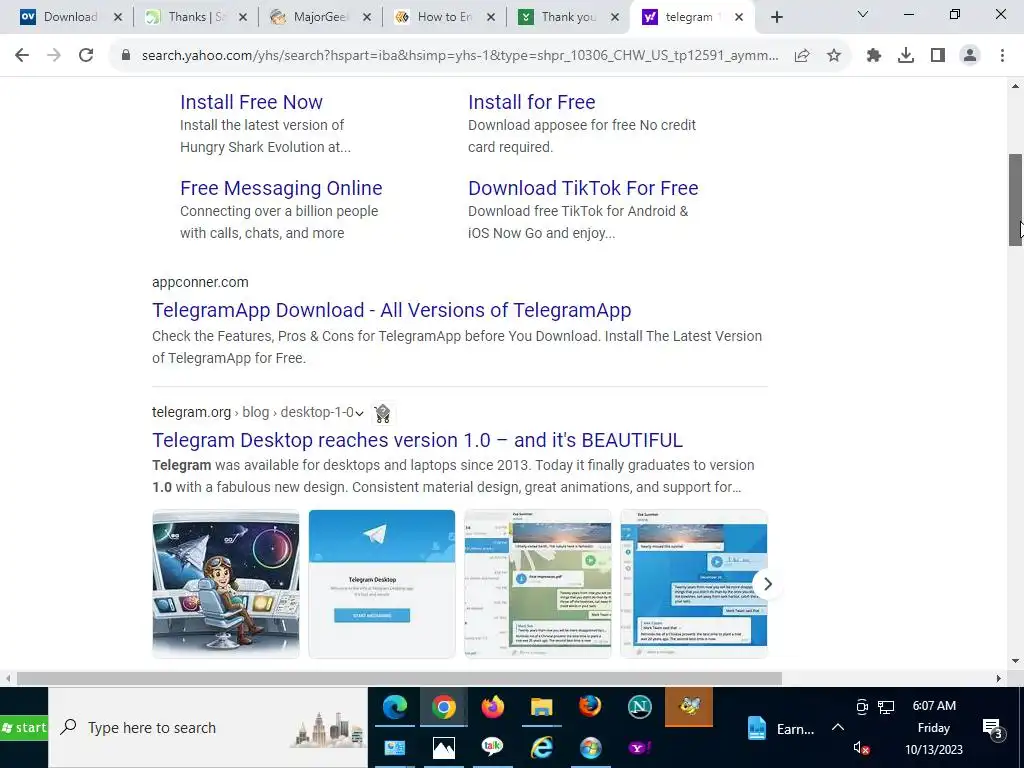Click the address bar URL field
Image resolution: width=1024 pixels, height=768 pixels.
[x=460, y=56]
